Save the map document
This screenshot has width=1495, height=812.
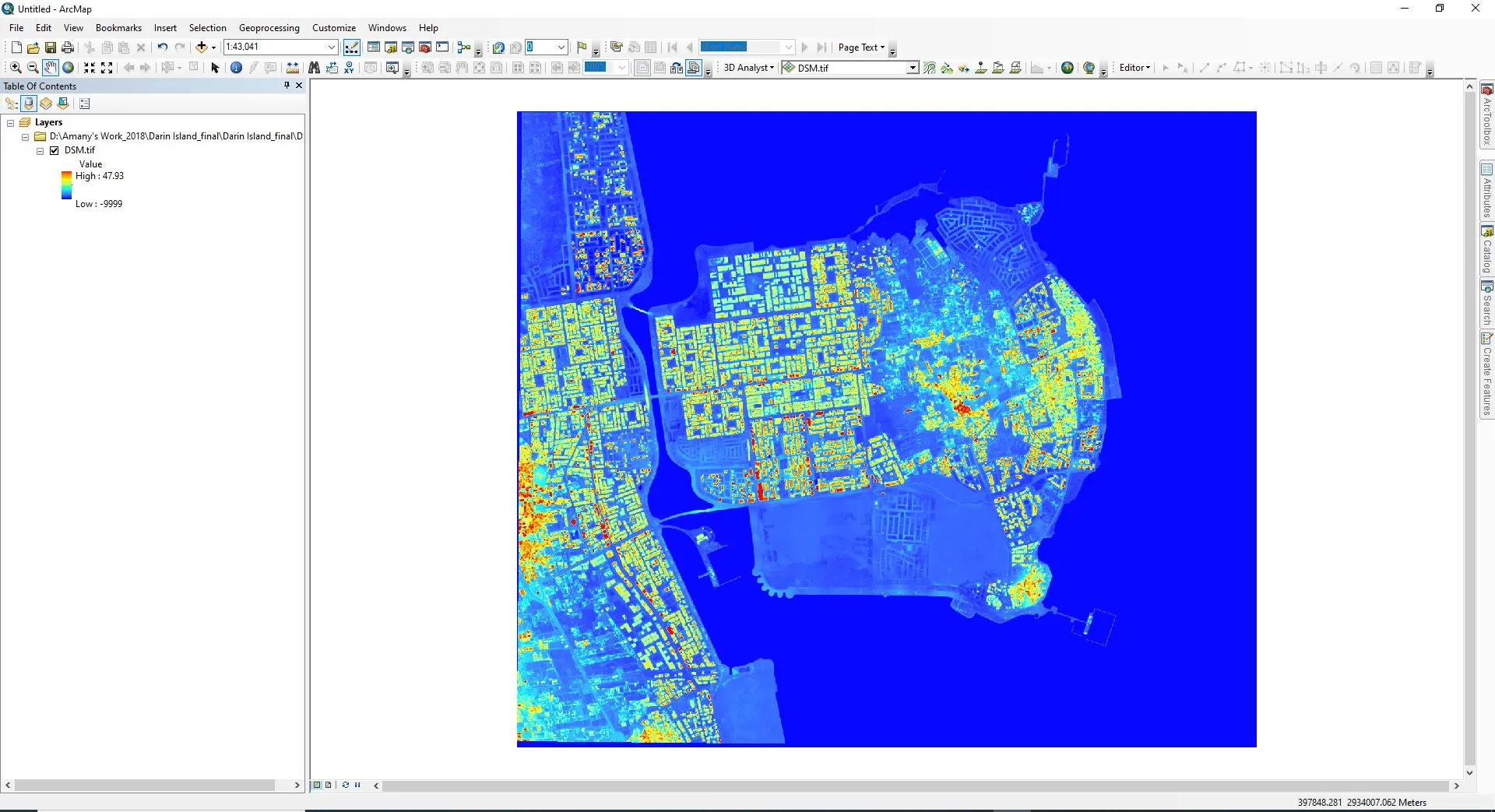coord(51,47)
